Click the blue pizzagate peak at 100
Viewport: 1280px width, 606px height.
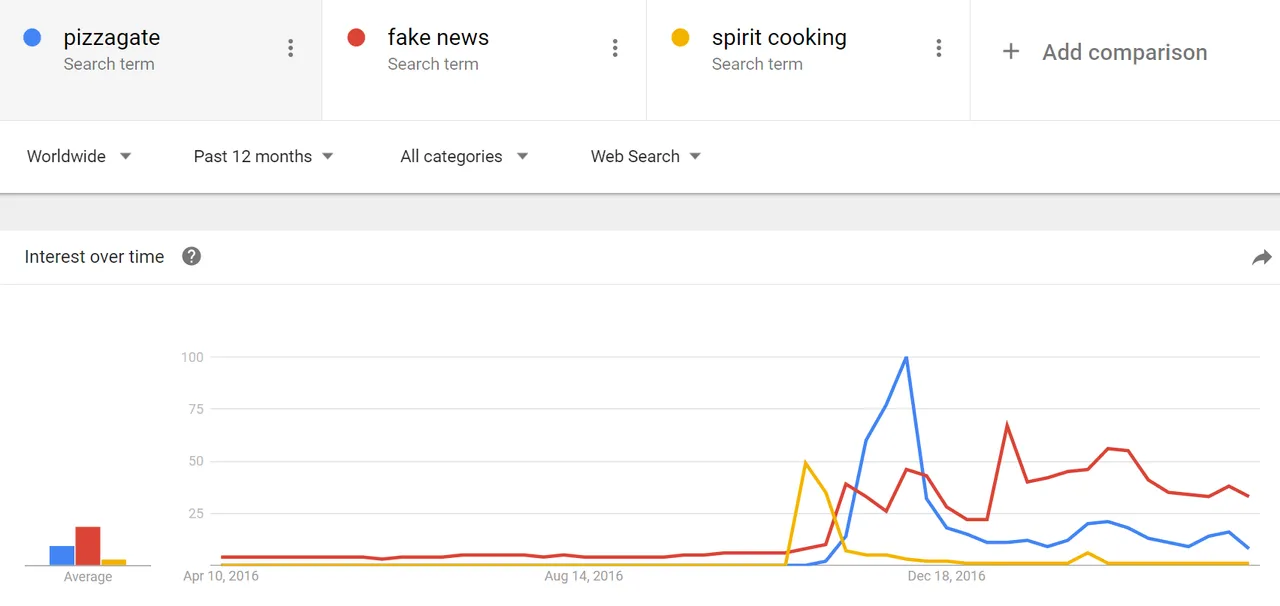[x=906, y=357]
